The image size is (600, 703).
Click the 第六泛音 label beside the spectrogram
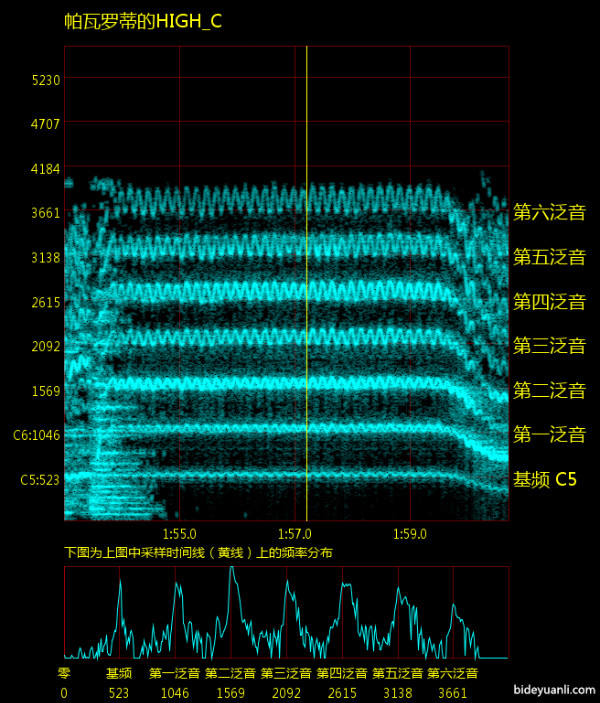click(x=549, y=212)
